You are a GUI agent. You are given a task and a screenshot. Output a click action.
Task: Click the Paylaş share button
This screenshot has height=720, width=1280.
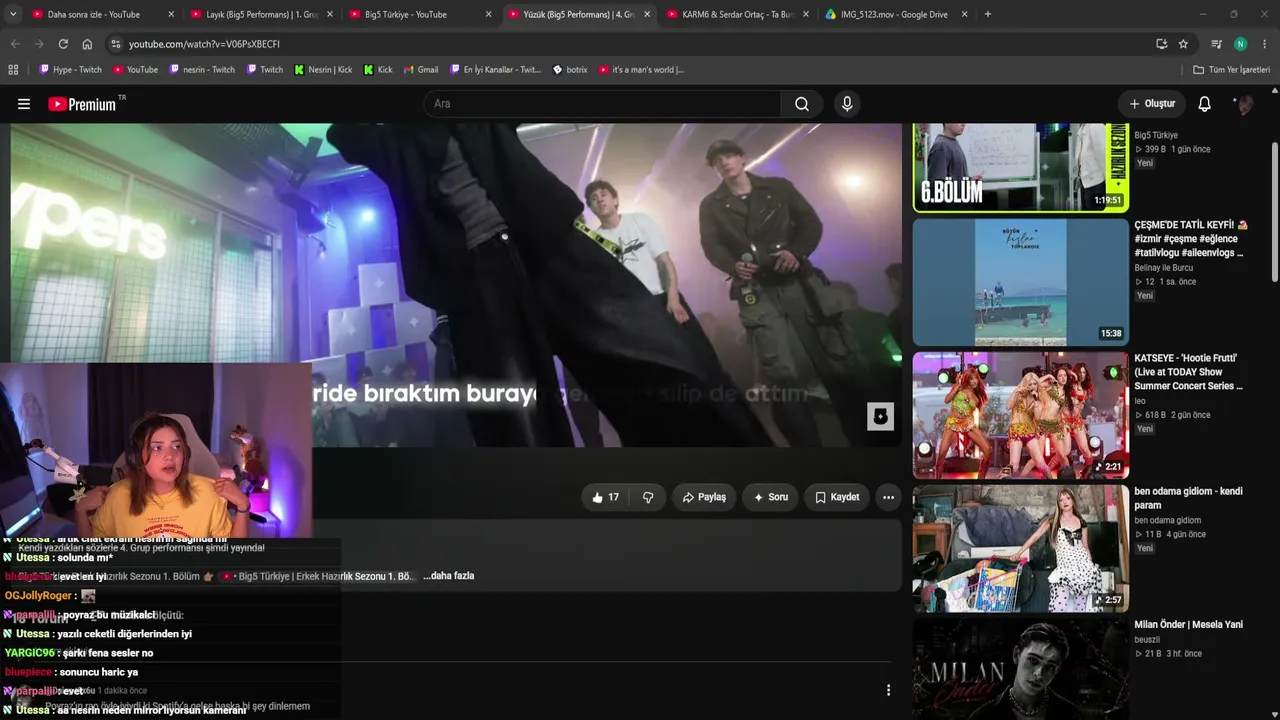(704, 497)
